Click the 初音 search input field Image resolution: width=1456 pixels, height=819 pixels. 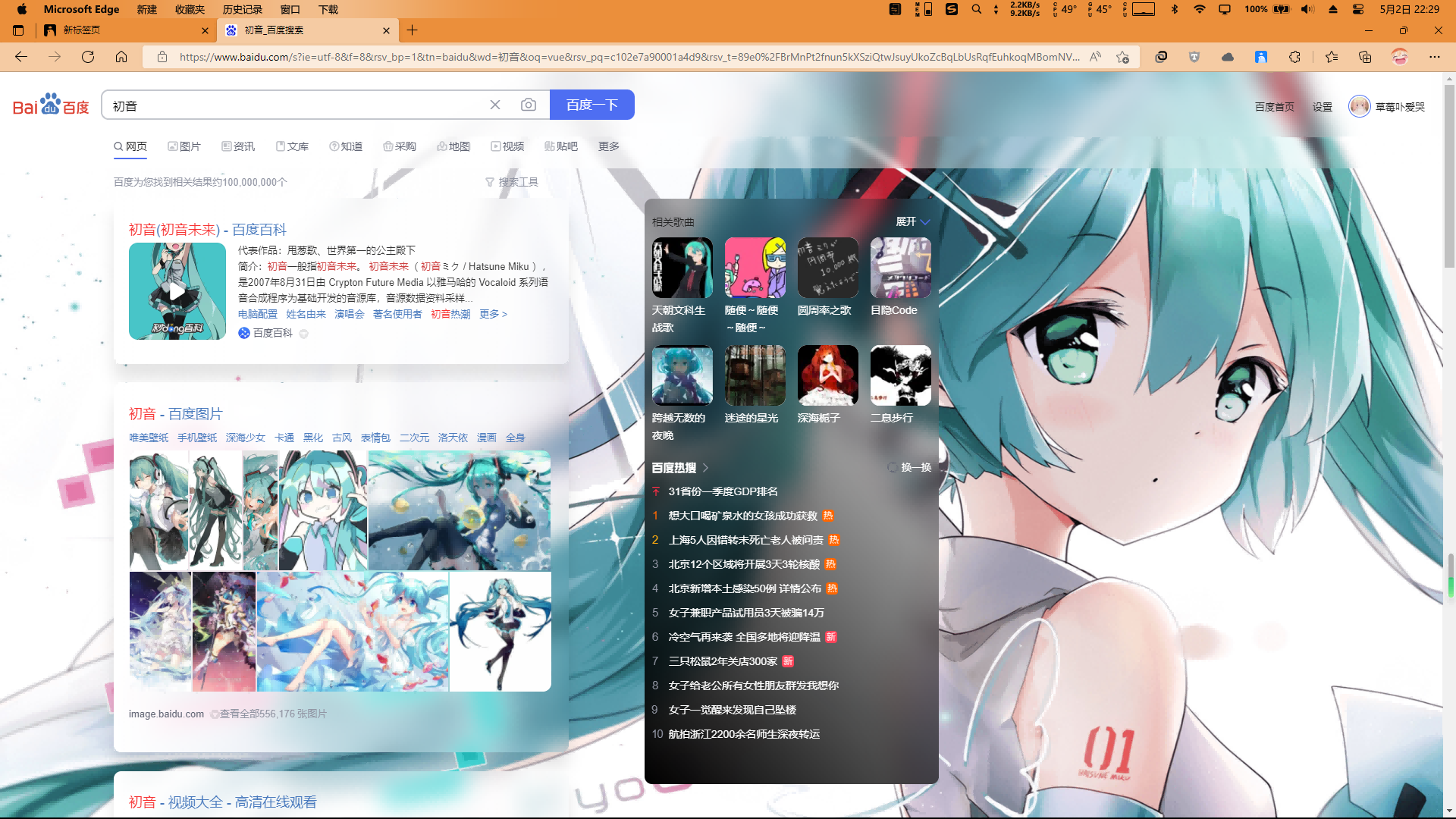296,105
